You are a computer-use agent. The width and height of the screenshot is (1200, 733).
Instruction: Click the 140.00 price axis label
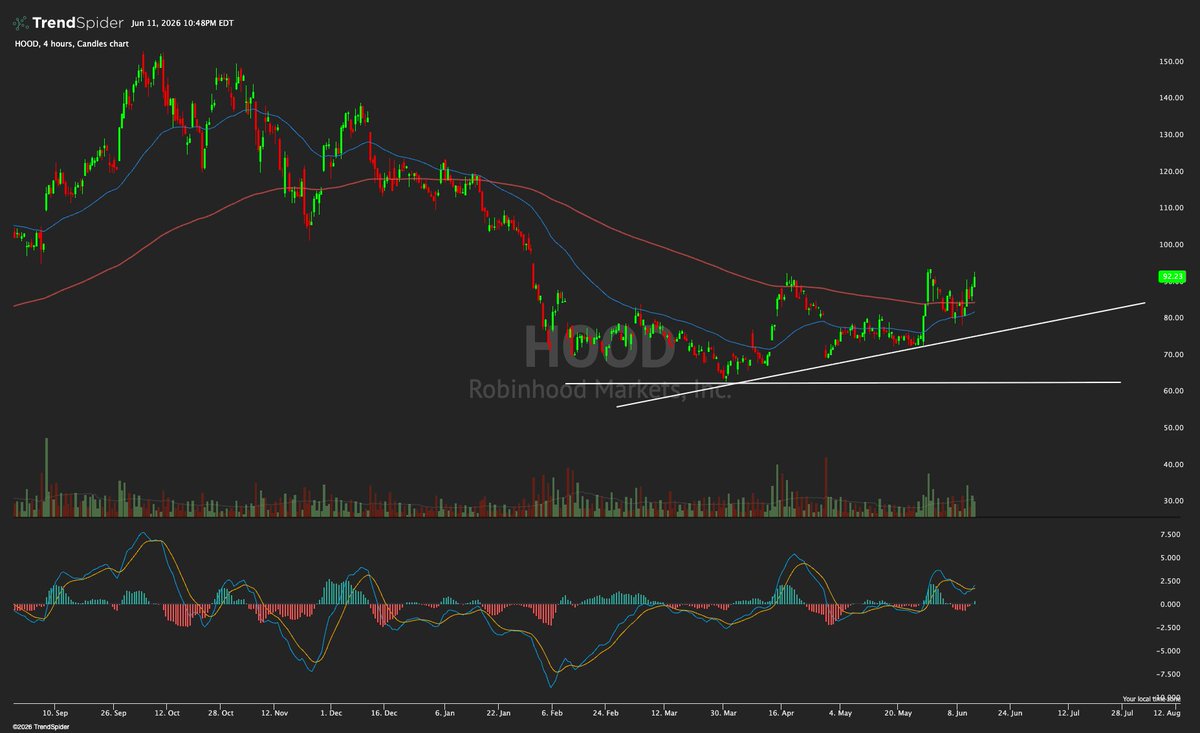point(1172,98)
